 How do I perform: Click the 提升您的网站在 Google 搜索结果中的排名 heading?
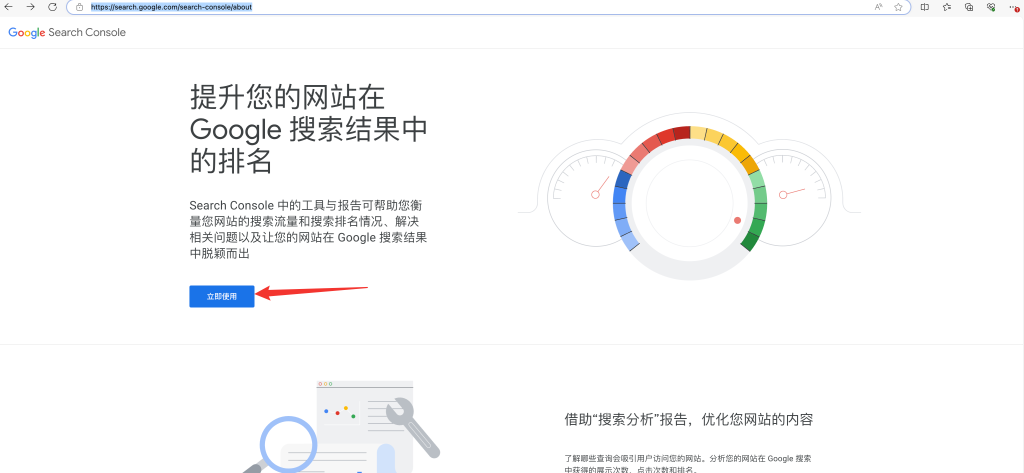point(308,129)
